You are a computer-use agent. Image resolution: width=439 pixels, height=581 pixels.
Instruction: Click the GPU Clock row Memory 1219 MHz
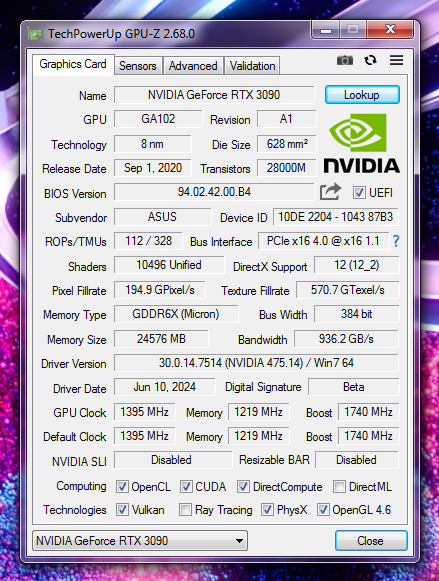[x=259, y=412]
